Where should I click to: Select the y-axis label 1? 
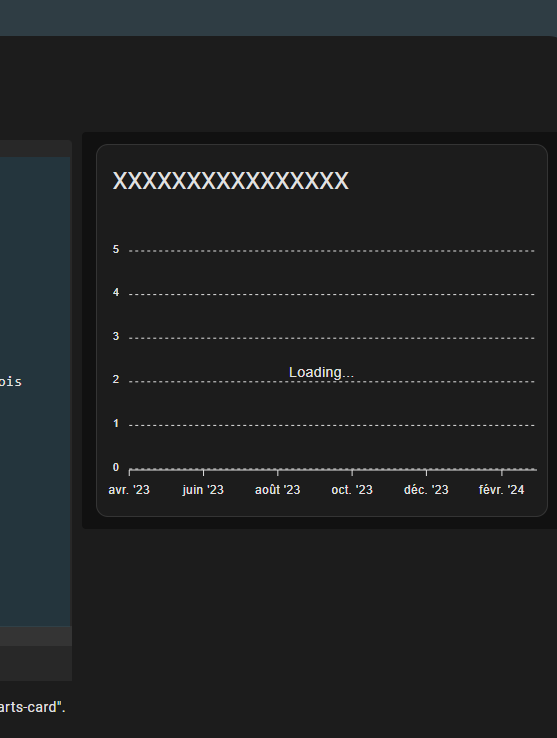pos(116,424)
